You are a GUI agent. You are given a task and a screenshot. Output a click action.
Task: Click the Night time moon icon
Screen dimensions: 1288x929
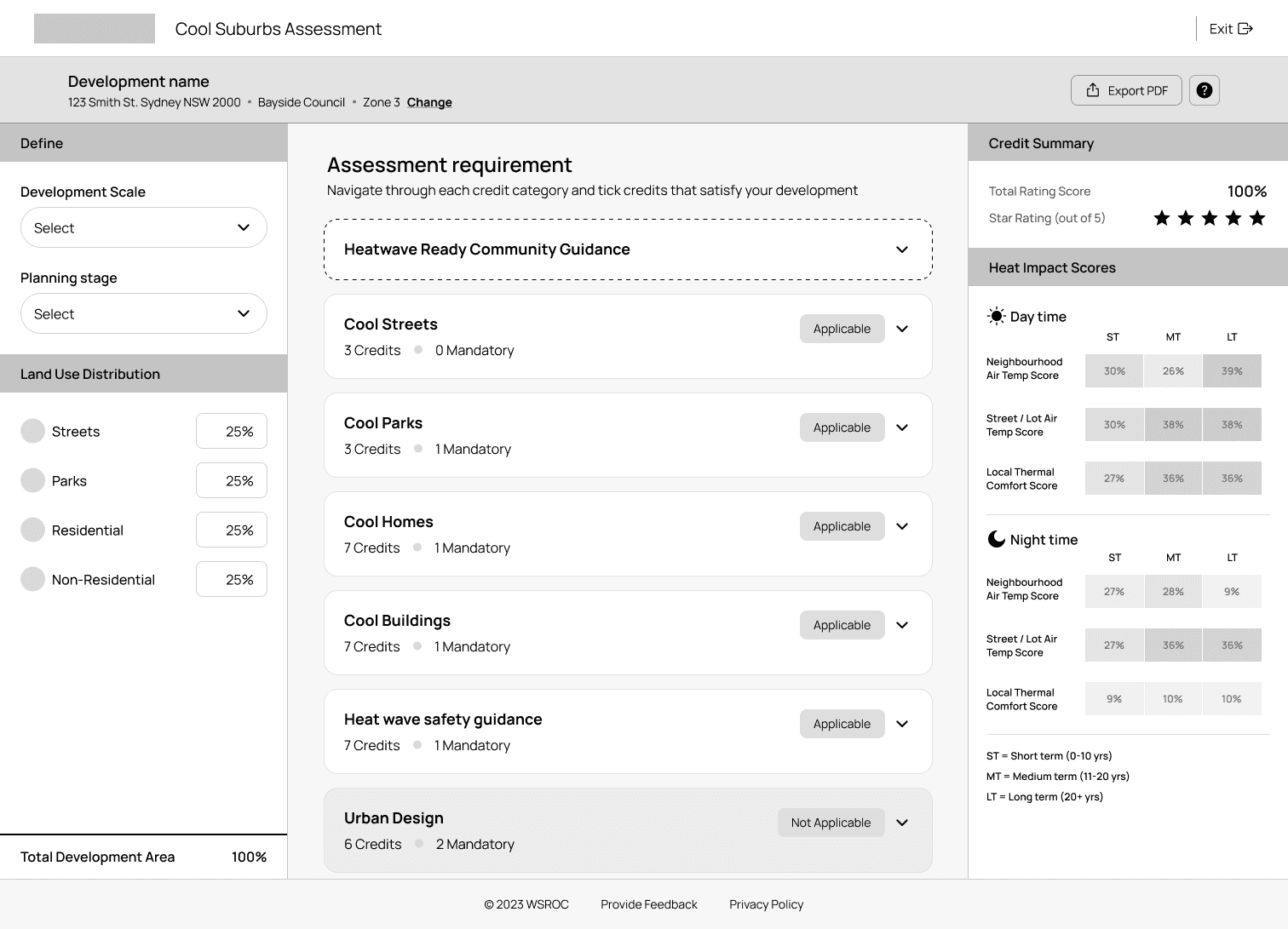(996, 539)
